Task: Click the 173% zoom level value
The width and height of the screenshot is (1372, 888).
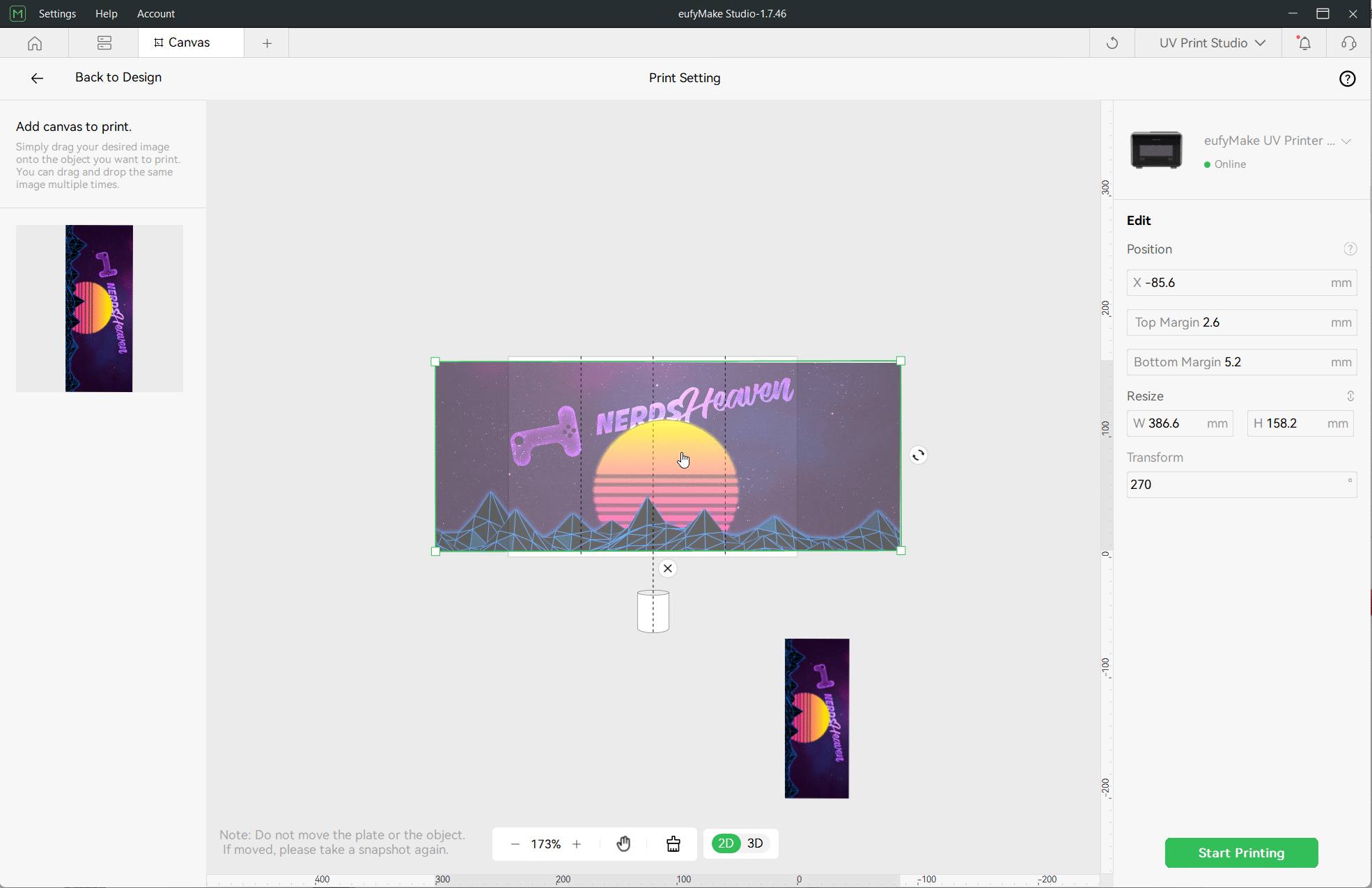Action: (x=546, y=844)
